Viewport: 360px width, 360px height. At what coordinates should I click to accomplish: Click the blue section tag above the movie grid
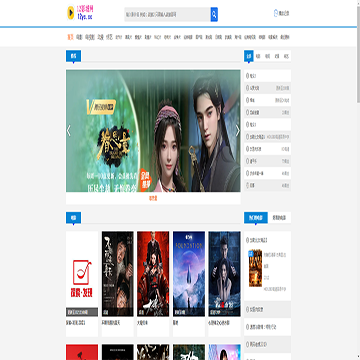(x=73, y=218)
